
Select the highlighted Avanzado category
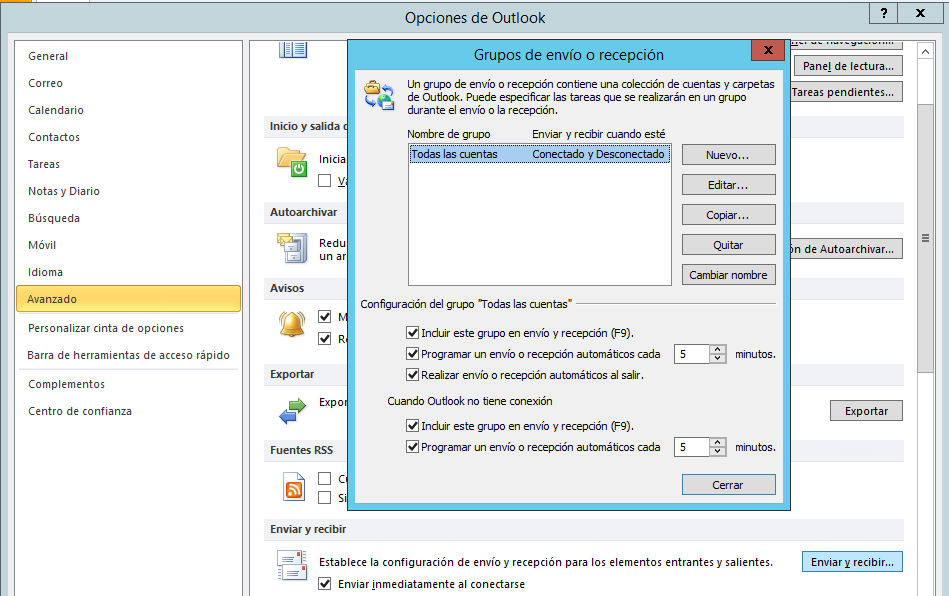click(x=128, y=299)
